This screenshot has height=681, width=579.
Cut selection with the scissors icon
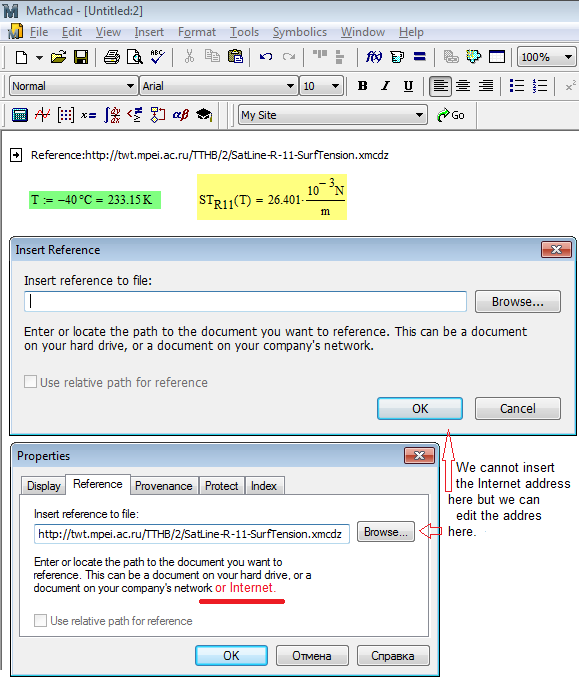[x=189, y=56]
